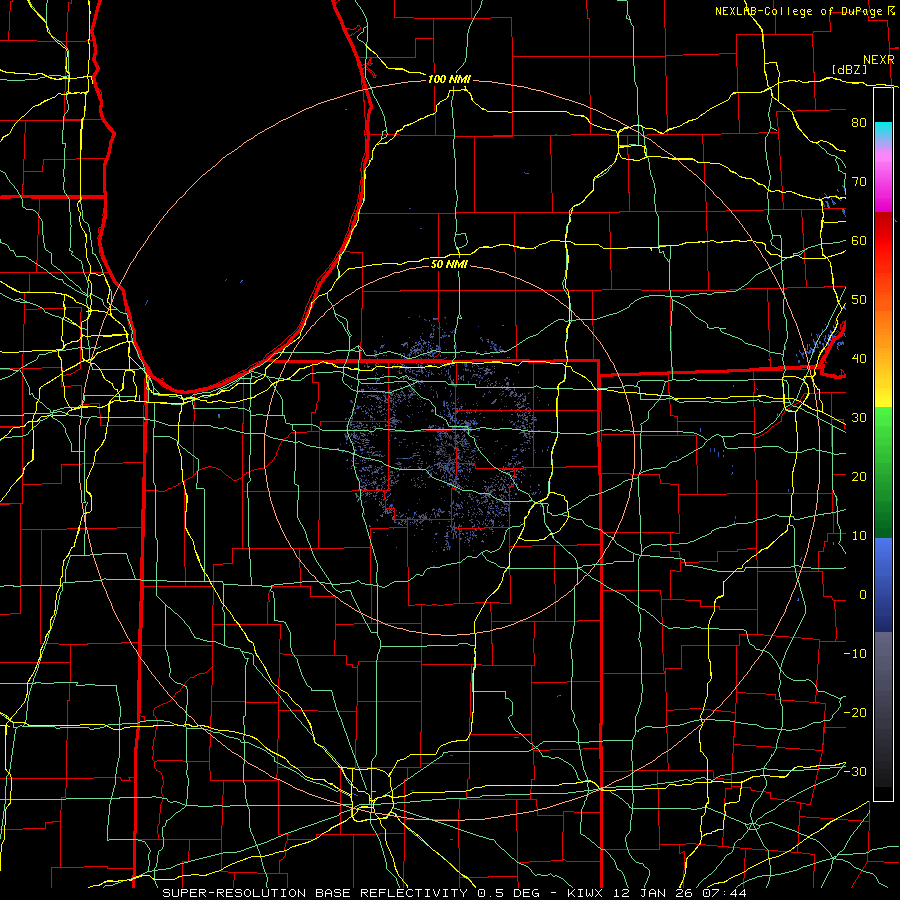
Task: Click the 50 NMI range ring label
Action: click(x=449, y=264)
